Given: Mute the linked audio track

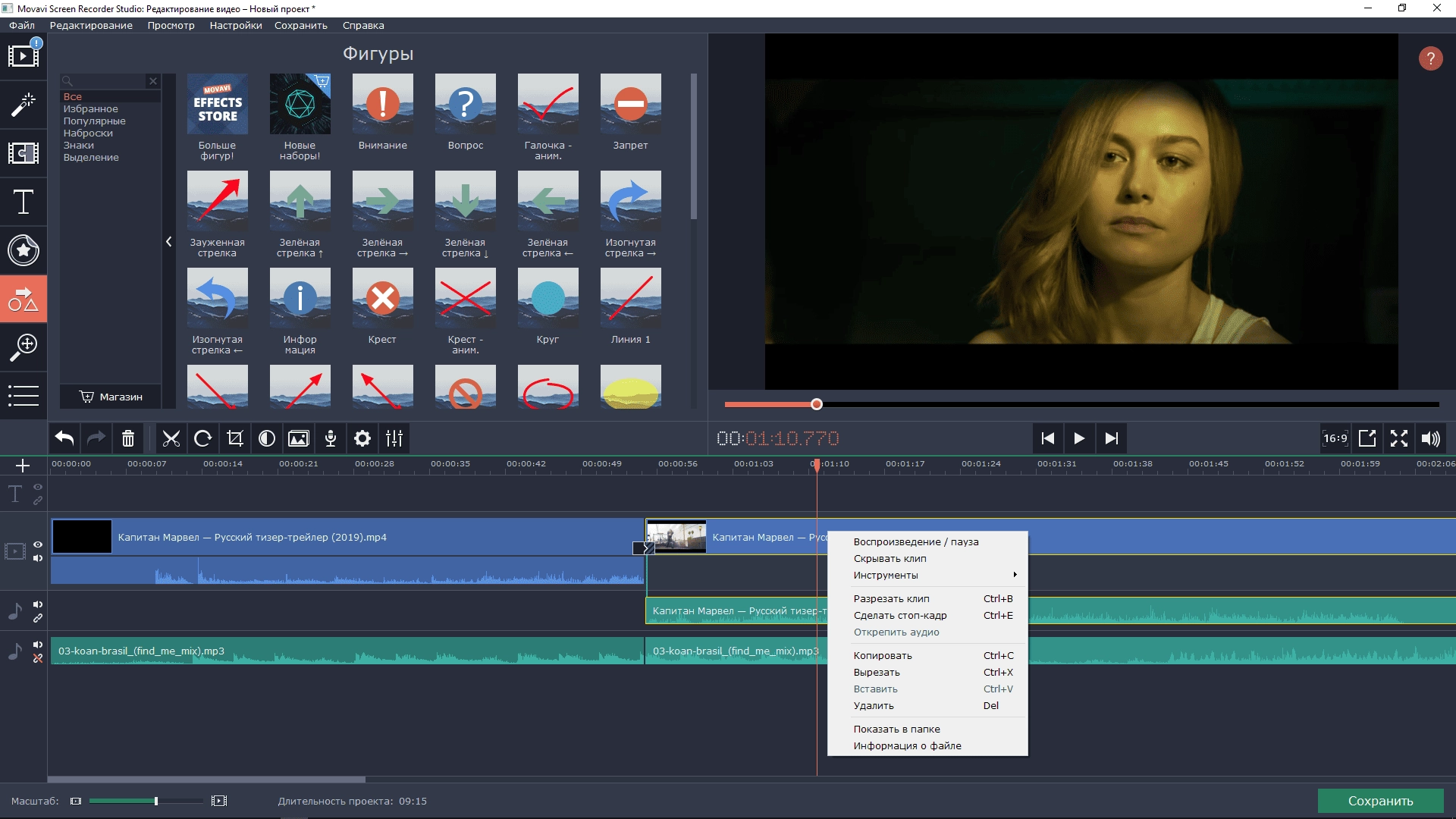Looking at the screenshot, I should pyautogui.click(x=38, y=604).
